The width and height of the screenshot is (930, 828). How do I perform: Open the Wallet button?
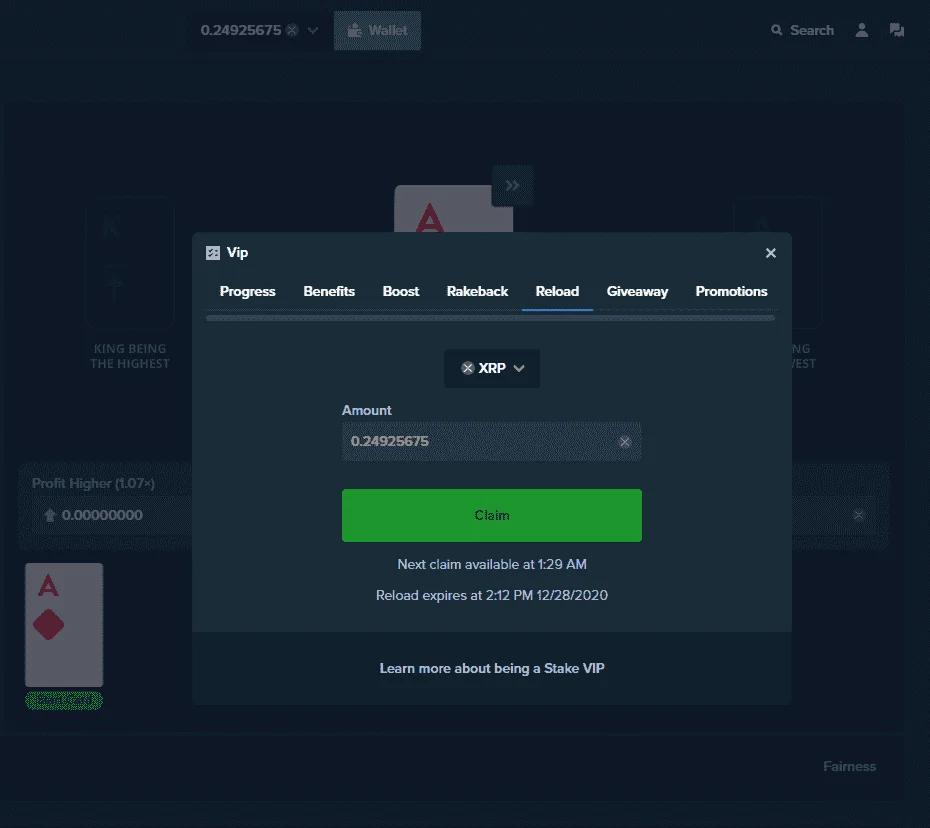[x=377, y=30]
